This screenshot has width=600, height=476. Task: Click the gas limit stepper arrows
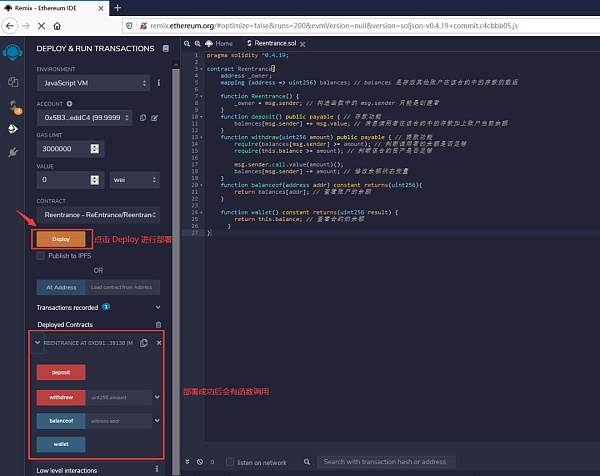[x=95, y=148]
